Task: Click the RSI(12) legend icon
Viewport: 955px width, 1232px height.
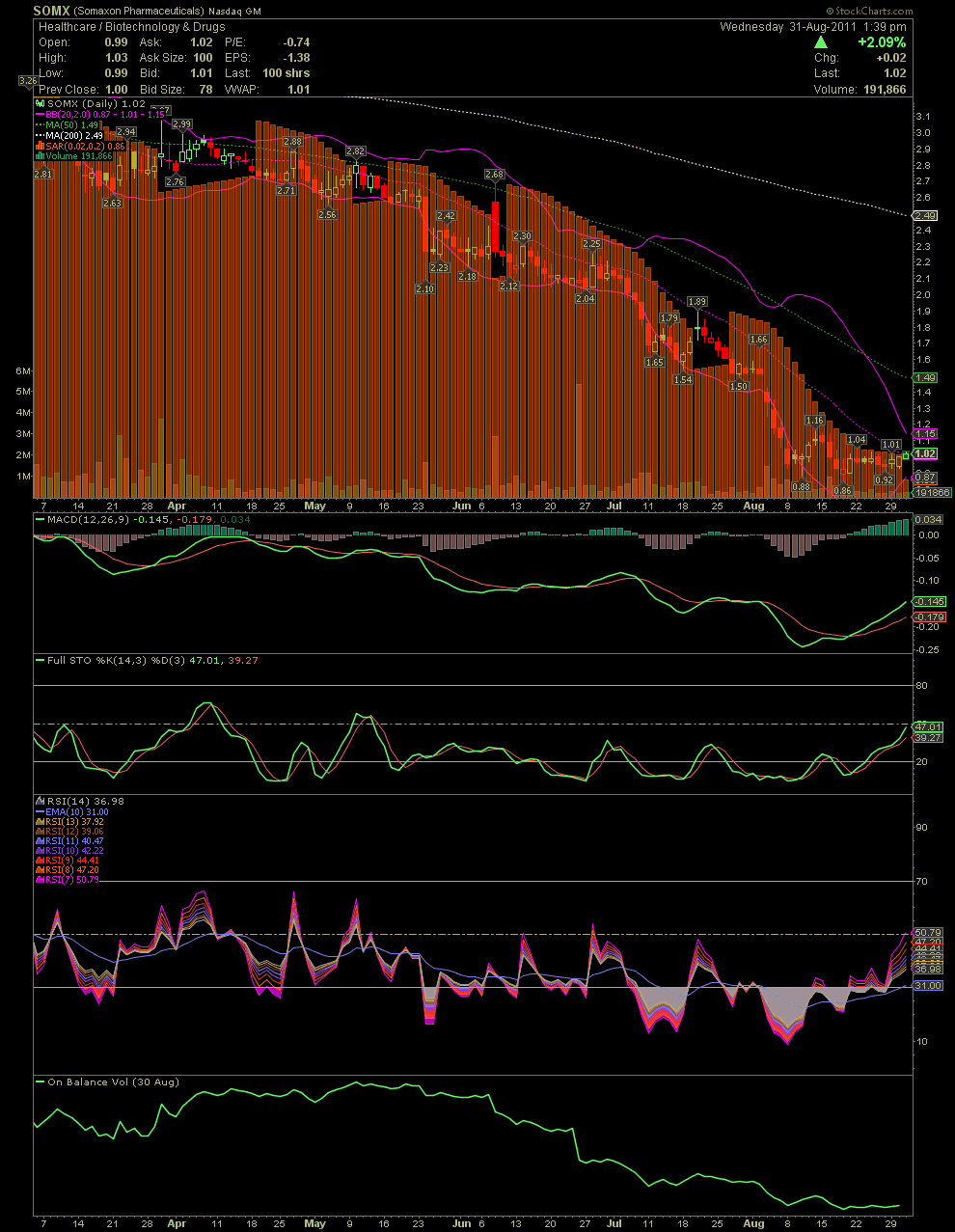Action: pyautogui.click(x=40, y=832)
